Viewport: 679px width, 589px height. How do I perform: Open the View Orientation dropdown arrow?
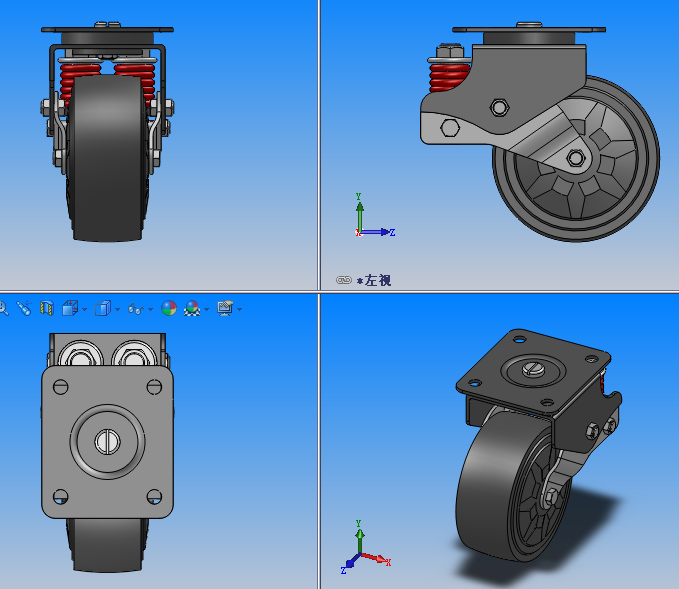coord(84,309)
